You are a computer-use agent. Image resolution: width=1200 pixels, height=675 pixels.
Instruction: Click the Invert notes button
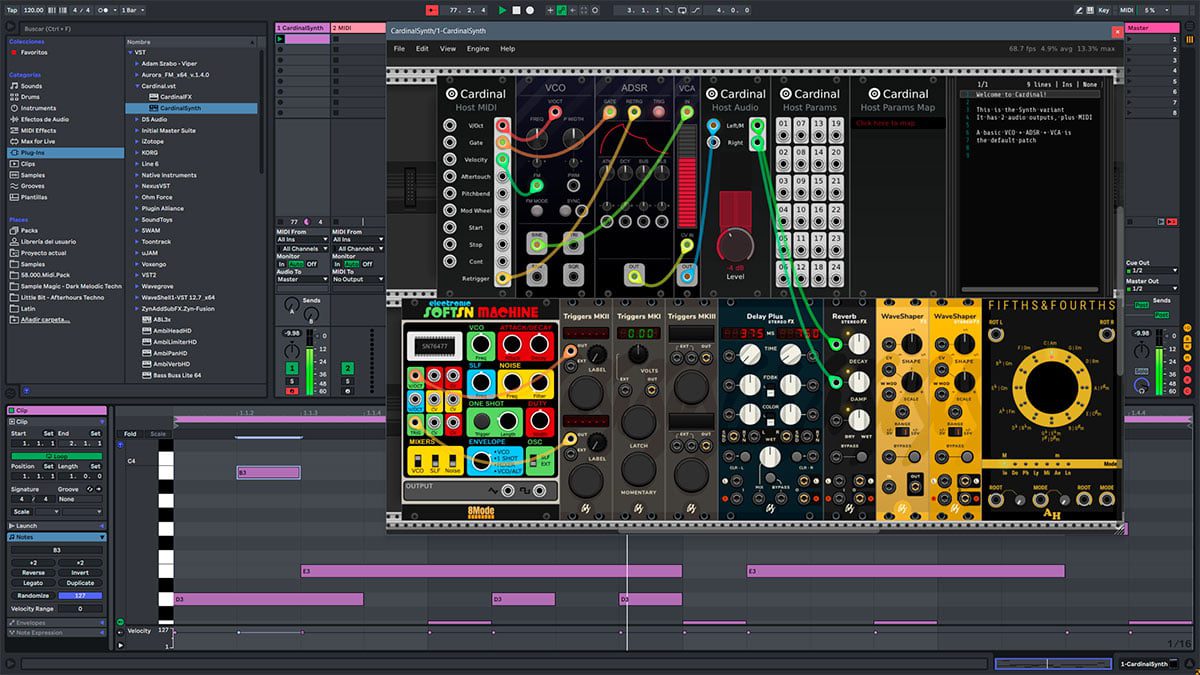coord(80,573)
